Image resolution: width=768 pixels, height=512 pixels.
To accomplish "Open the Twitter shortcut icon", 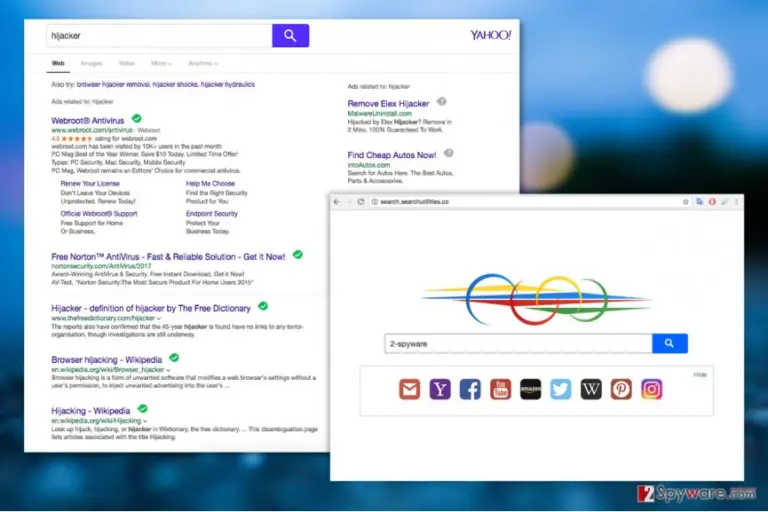I will [560, 390].
